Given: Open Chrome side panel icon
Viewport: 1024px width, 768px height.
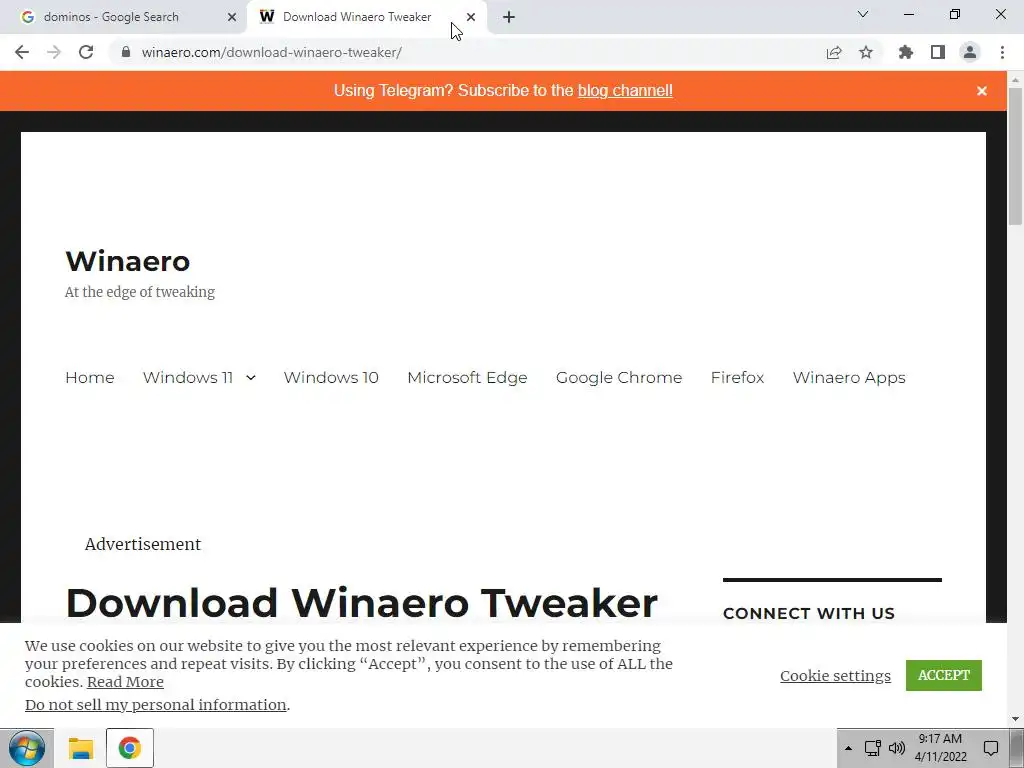Looking at the screenshot, I should click(x=938, y=52).
